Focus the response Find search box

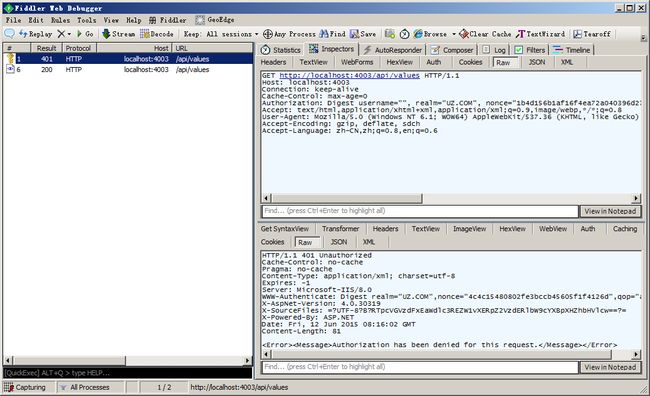[x=420, y=367]
